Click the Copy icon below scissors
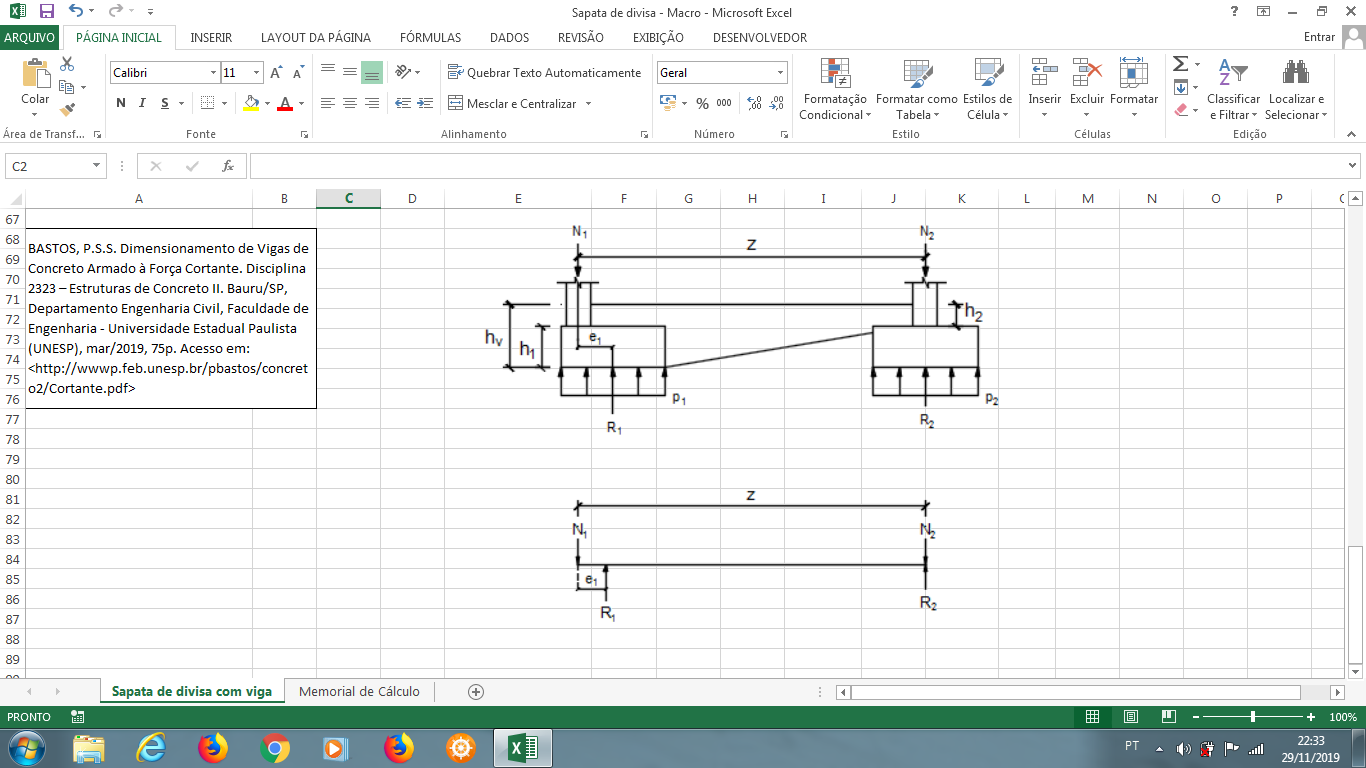Viewport: 1366px width, 768px height. tap(68, 86)
